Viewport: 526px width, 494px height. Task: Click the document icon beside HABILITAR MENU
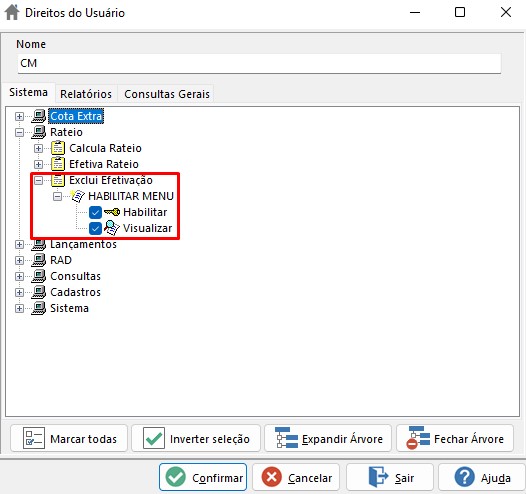pyautogui.click(x=77, y=196)
